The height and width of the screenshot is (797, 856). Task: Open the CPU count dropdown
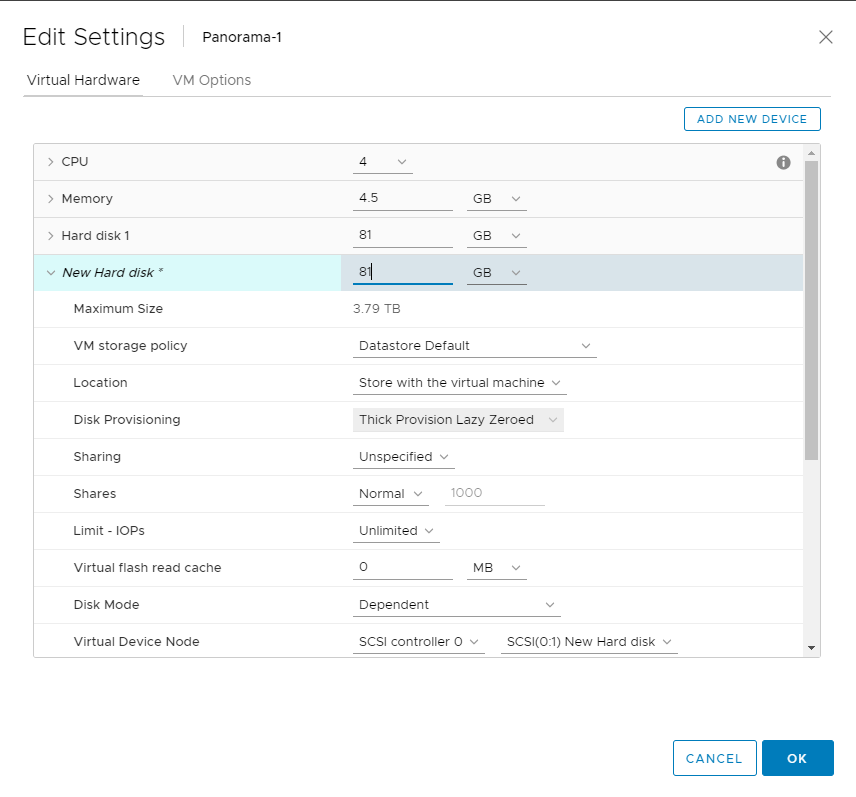[x=382, y=161]
